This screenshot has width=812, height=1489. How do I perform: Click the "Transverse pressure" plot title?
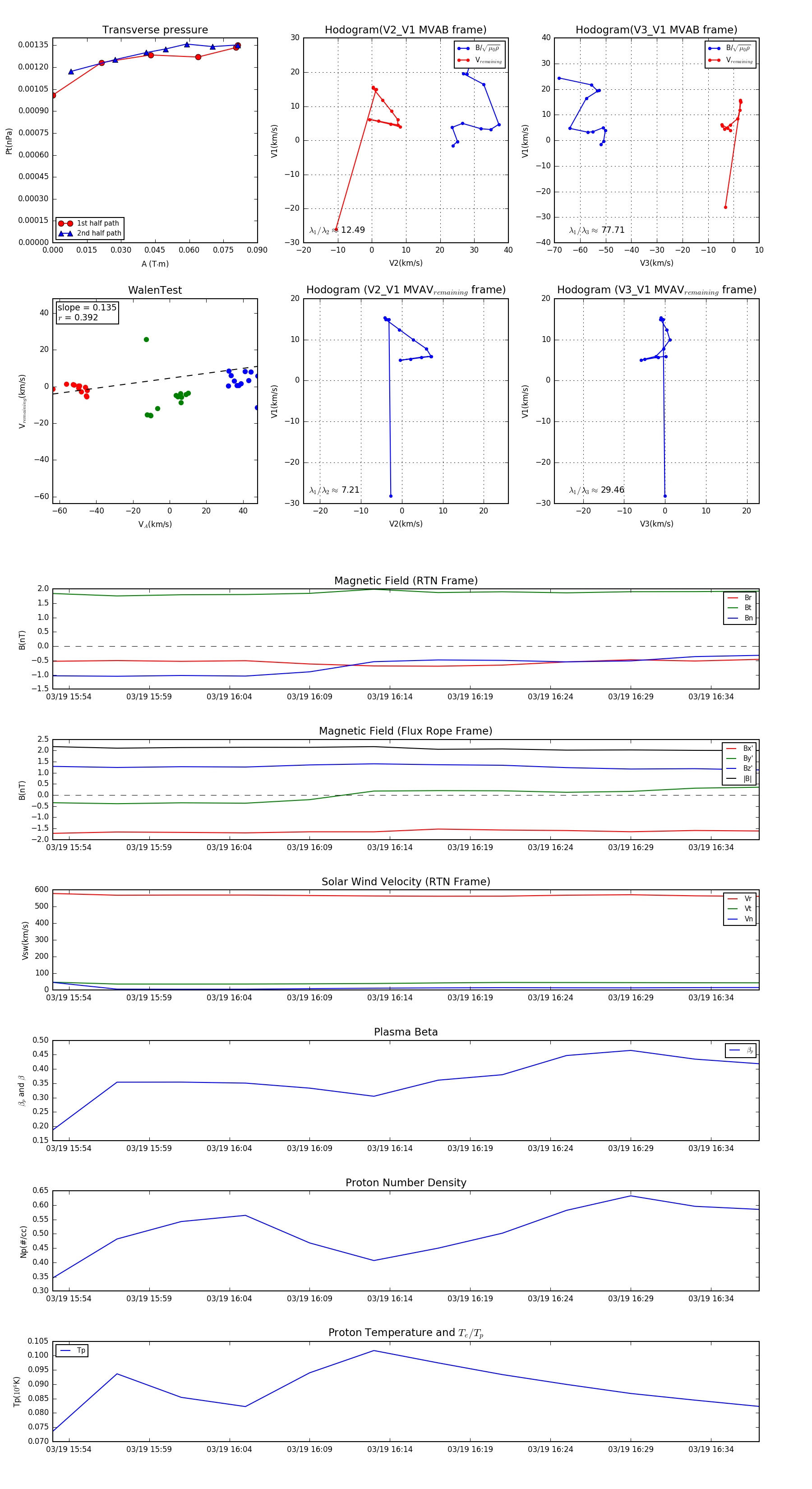[155, 29]
